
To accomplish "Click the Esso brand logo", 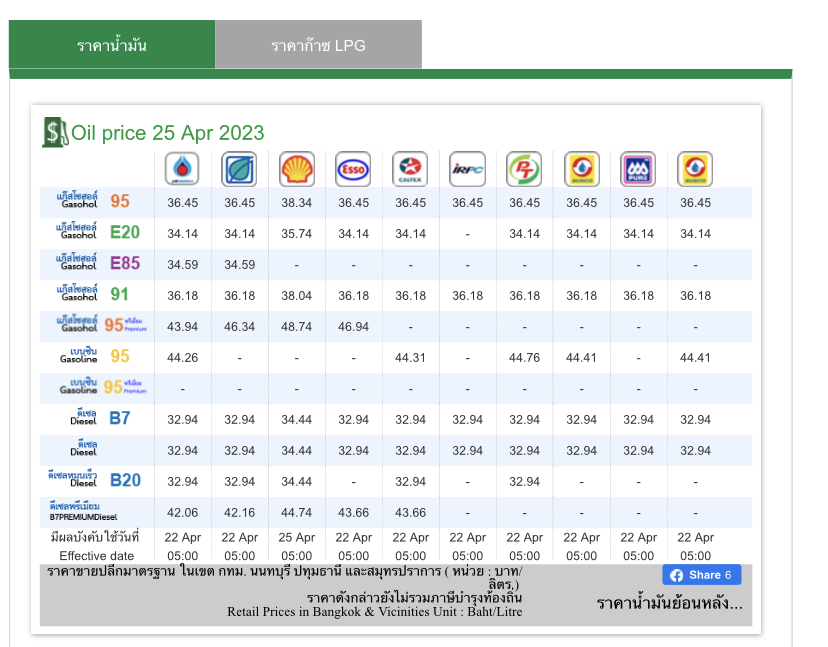I will (353, 169).
